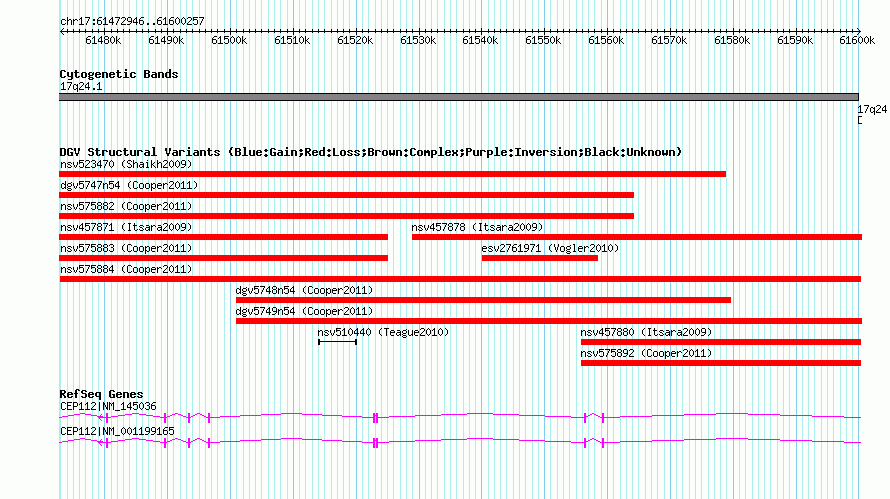This screenshot has height=499, width=890.
Task: Click the nsv457878 (Itsara2009) label
Action: 477,227
